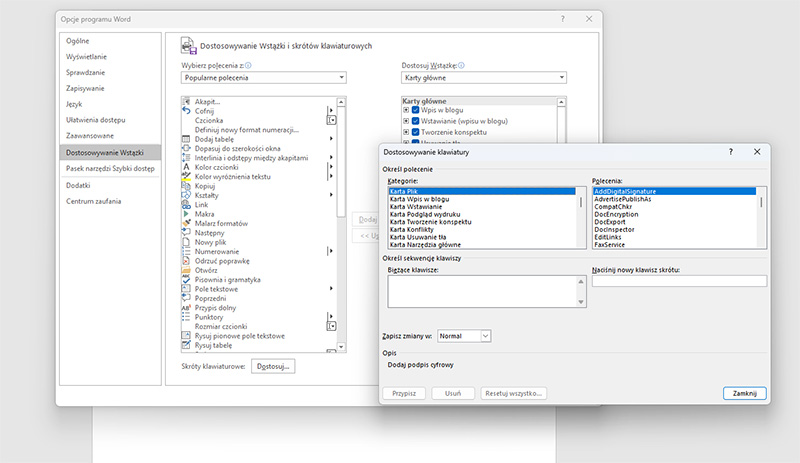
Task: Select the Następny comment icon
Action: [x=186, y=232]
